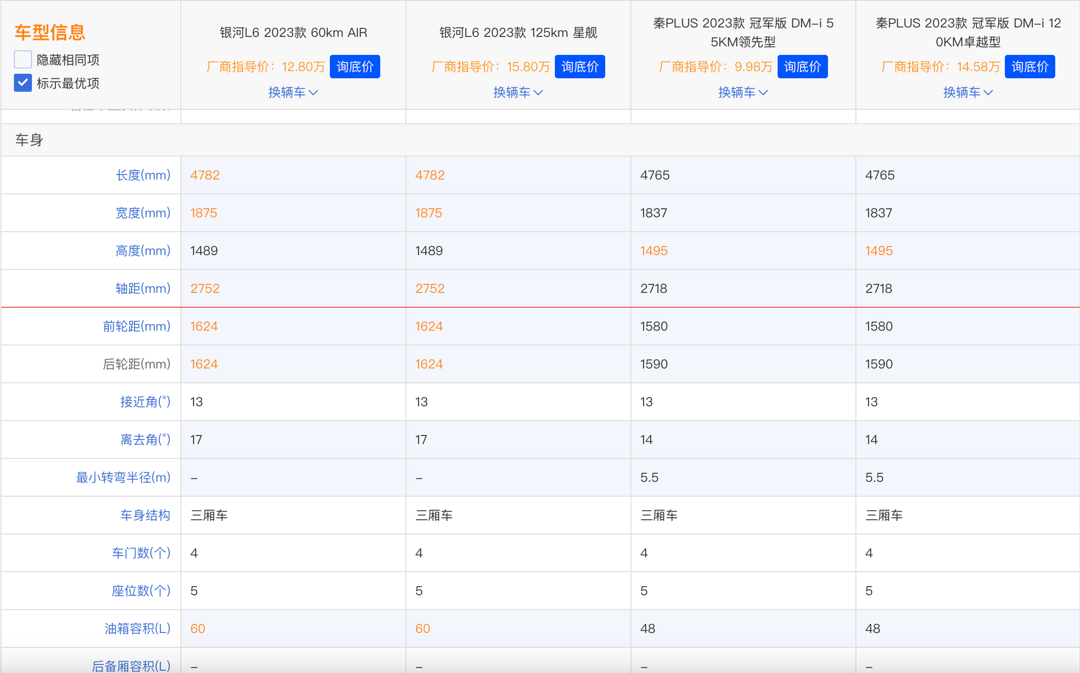Image resolution: width=1080 pixels, height=673 pixels.
Task: Enable the 隐藏相同项 checkbox
Action: click(x=23, y=60)
